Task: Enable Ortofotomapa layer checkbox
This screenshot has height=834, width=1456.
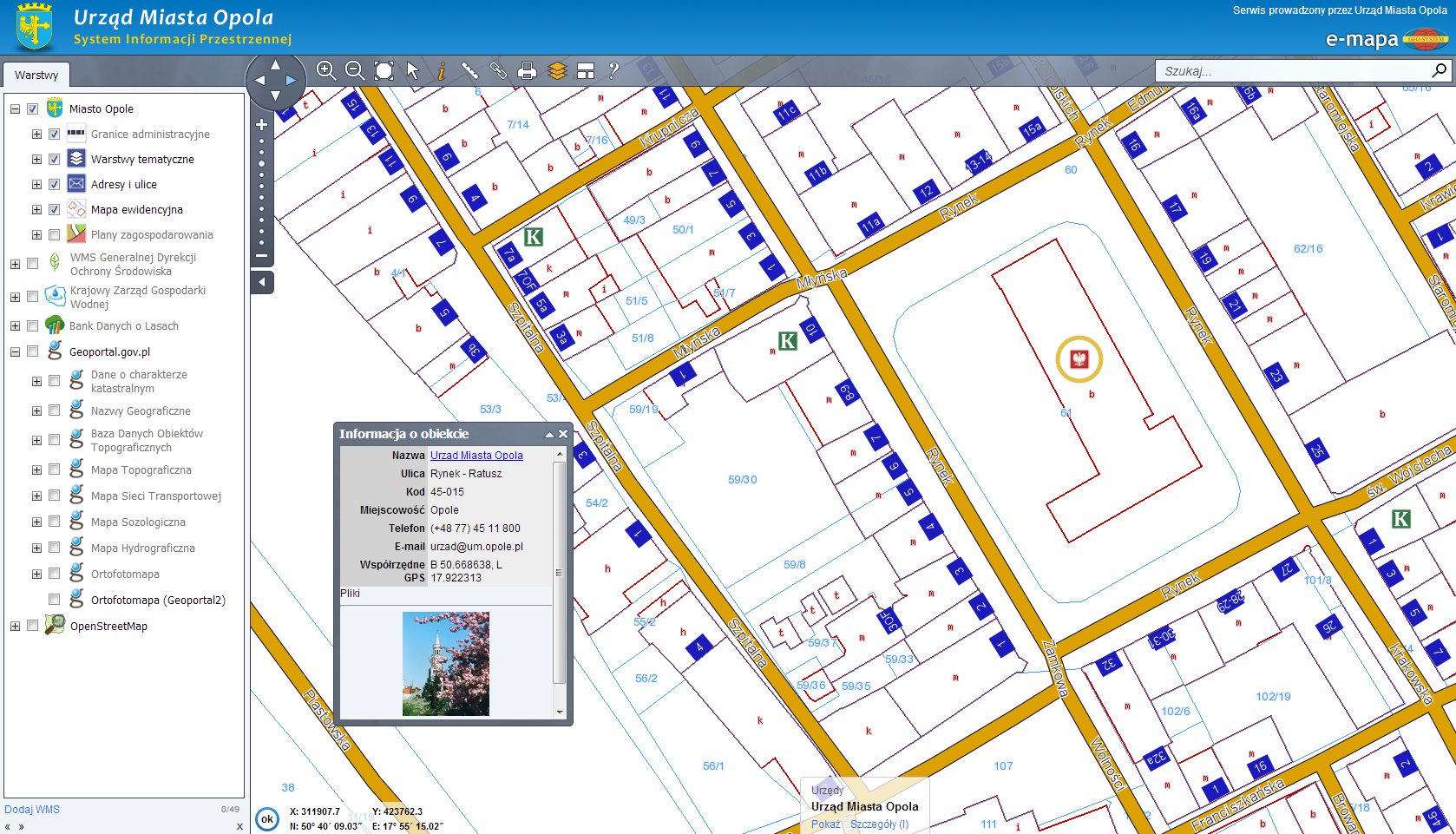Action: click(54, 574)
